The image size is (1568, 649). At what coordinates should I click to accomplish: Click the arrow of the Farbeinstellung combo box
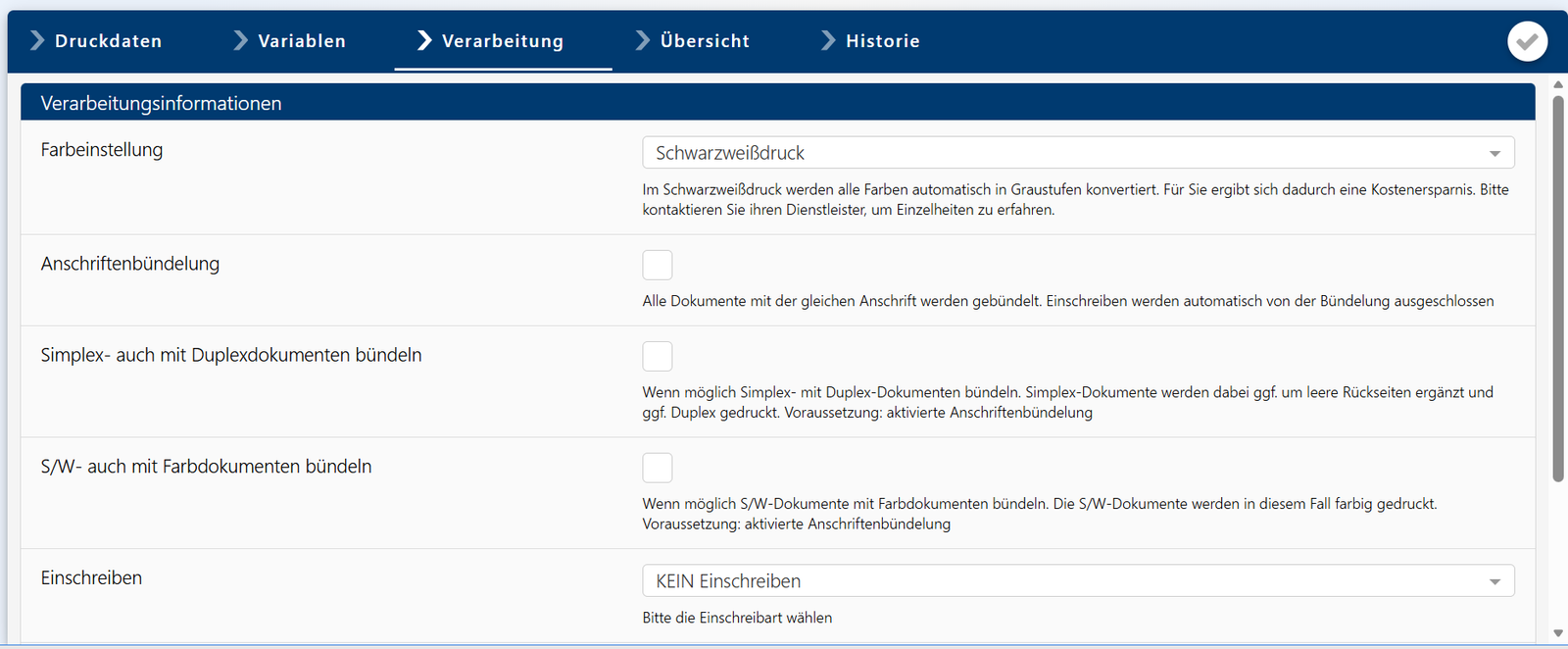click(x=1494, y=154)
